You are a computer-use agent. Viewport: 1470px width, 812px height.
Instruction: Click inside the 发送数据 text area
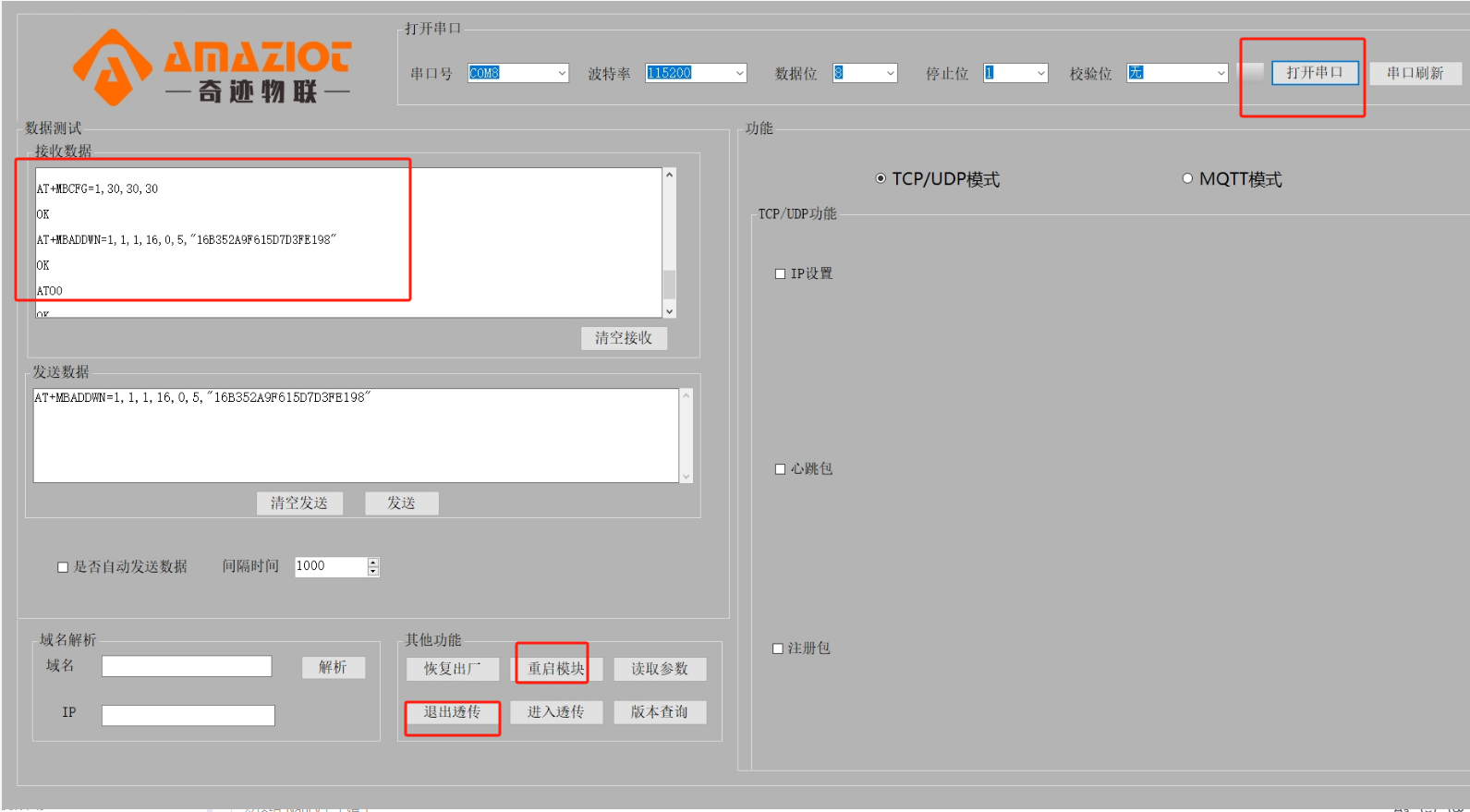click(357, 435)
